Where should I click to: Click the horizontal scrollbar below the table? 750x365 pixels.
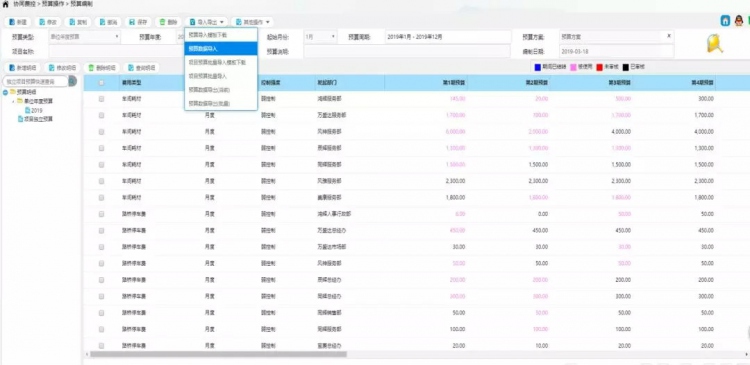click(x=218, y=354)
